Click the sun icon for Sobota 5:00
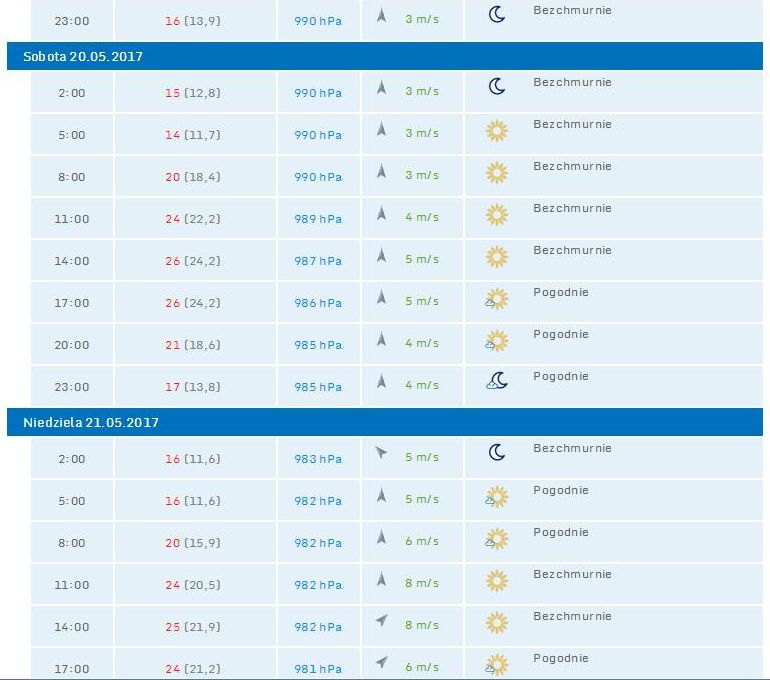 (496, 130)
